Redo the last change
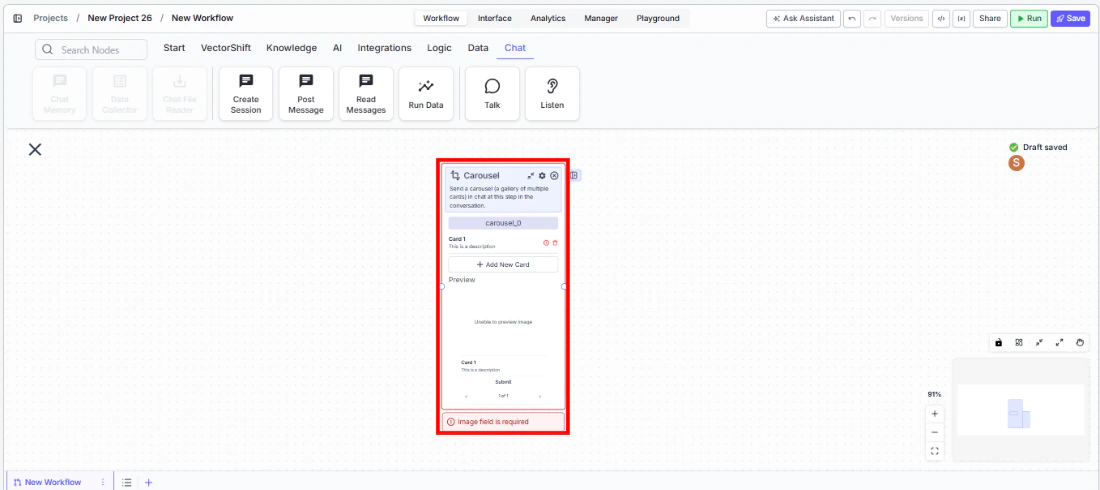This screenshot has height=490, width=1100. [872, 19]
